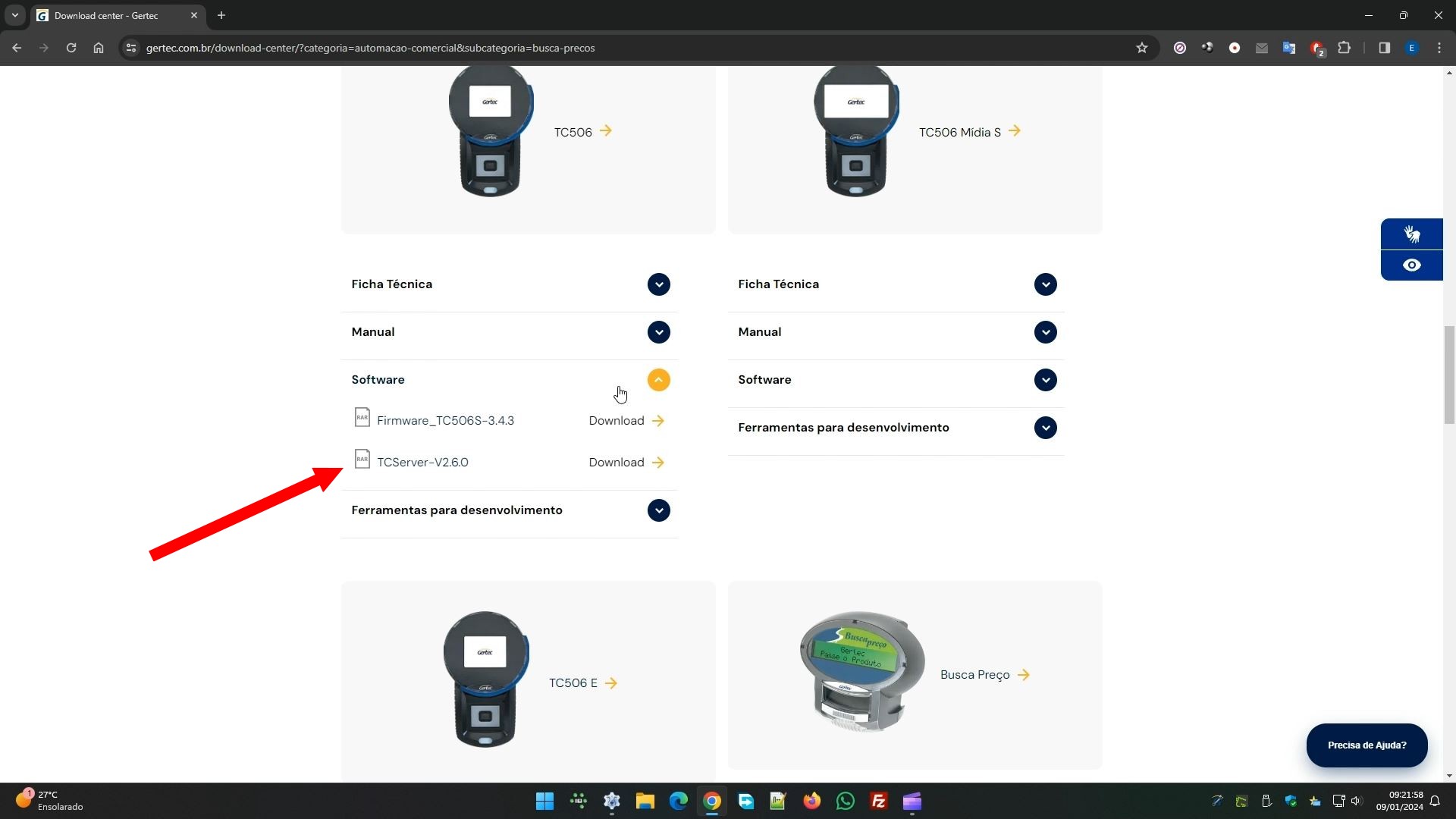The width and height of the screenshot is (1456, 819).
Task: Open FileZilla from the taskbar
Action: [879, 802]
